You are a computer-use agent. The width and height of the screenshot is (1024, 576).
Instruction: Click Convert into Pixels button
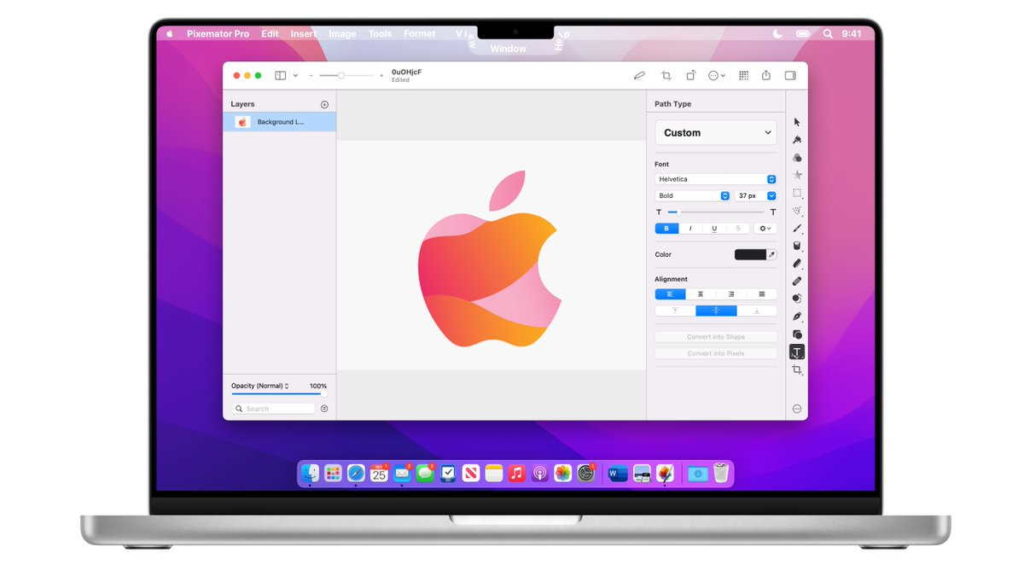click(716, 353)
